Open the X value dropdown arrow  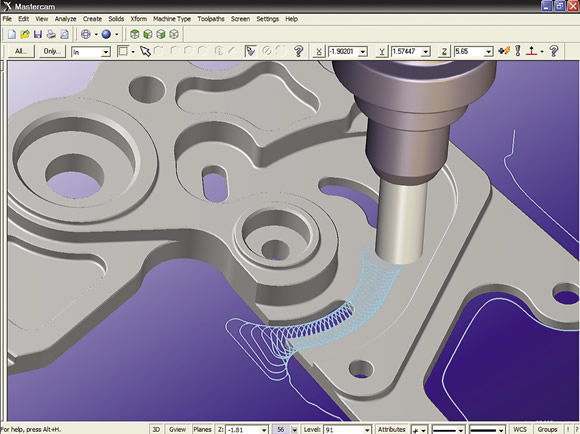click(363, 52)
